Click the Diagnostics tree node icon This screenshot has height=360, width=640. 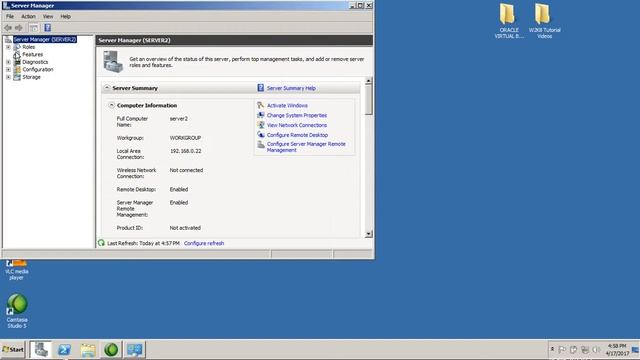[x=17, y=62]
